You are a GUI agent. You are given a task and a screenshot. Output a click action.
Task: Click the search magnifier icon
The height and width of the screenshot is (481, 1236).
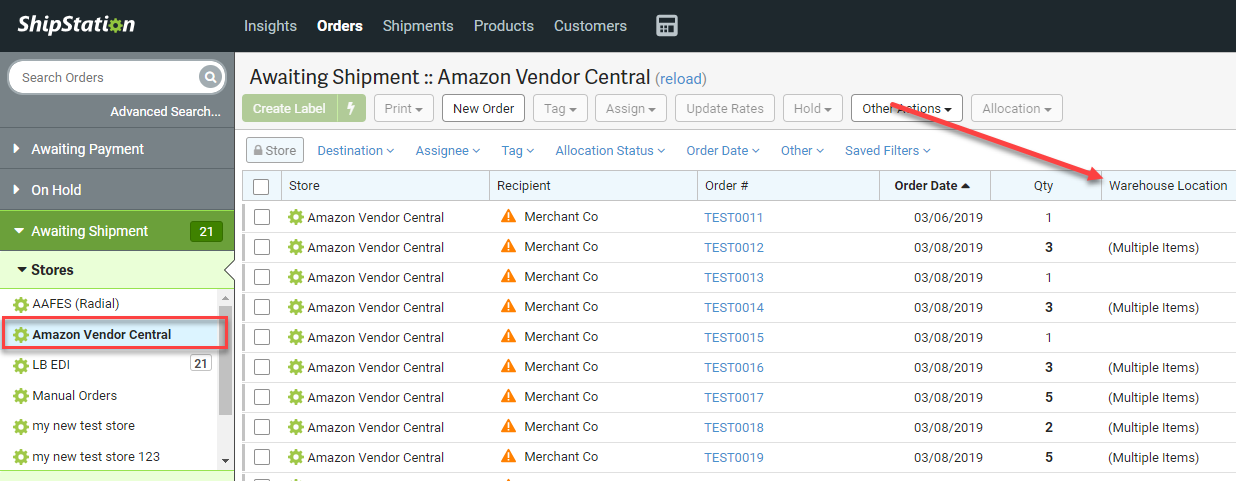pyautogui.click(x=209, y=77)
